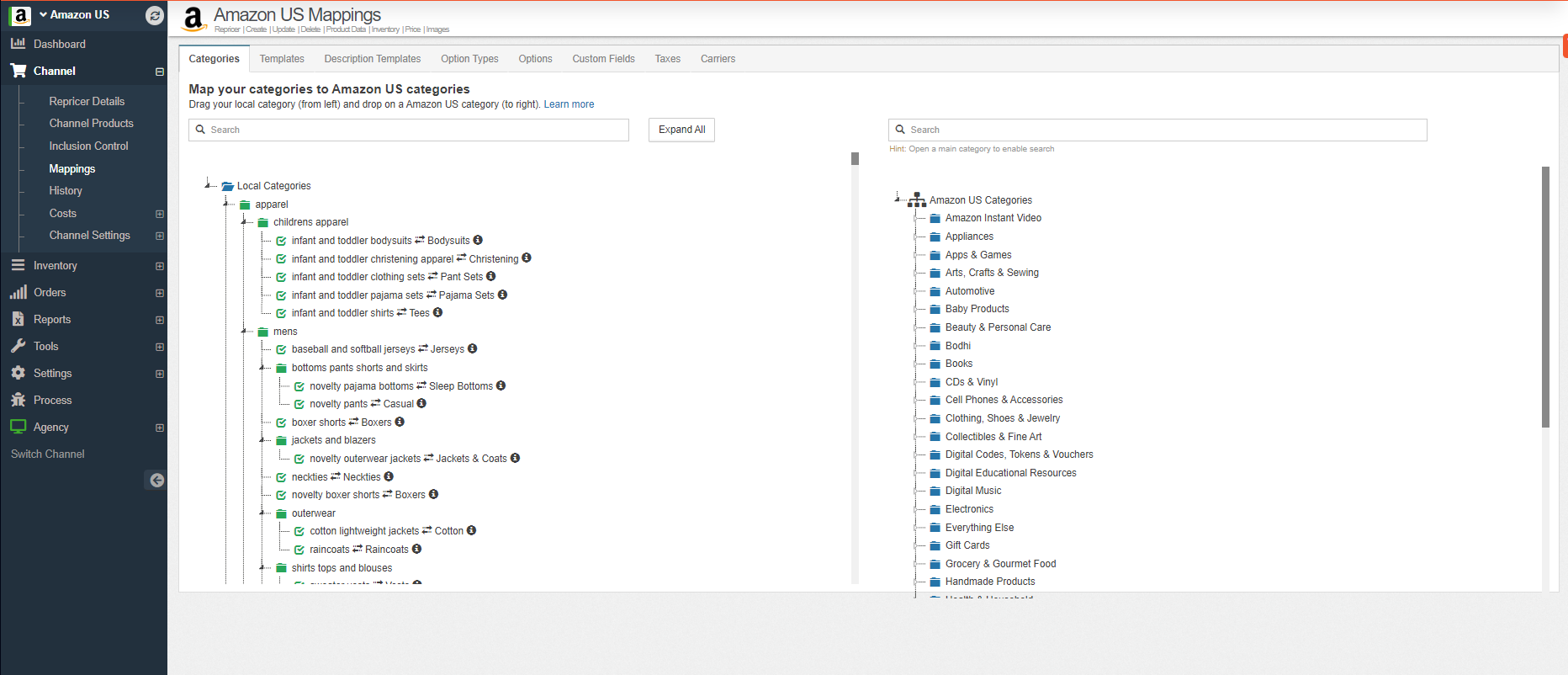The height and width of the screenshot is (675, 1568).
Task: Open the Learn more link
Action: [x=569, y=104]
